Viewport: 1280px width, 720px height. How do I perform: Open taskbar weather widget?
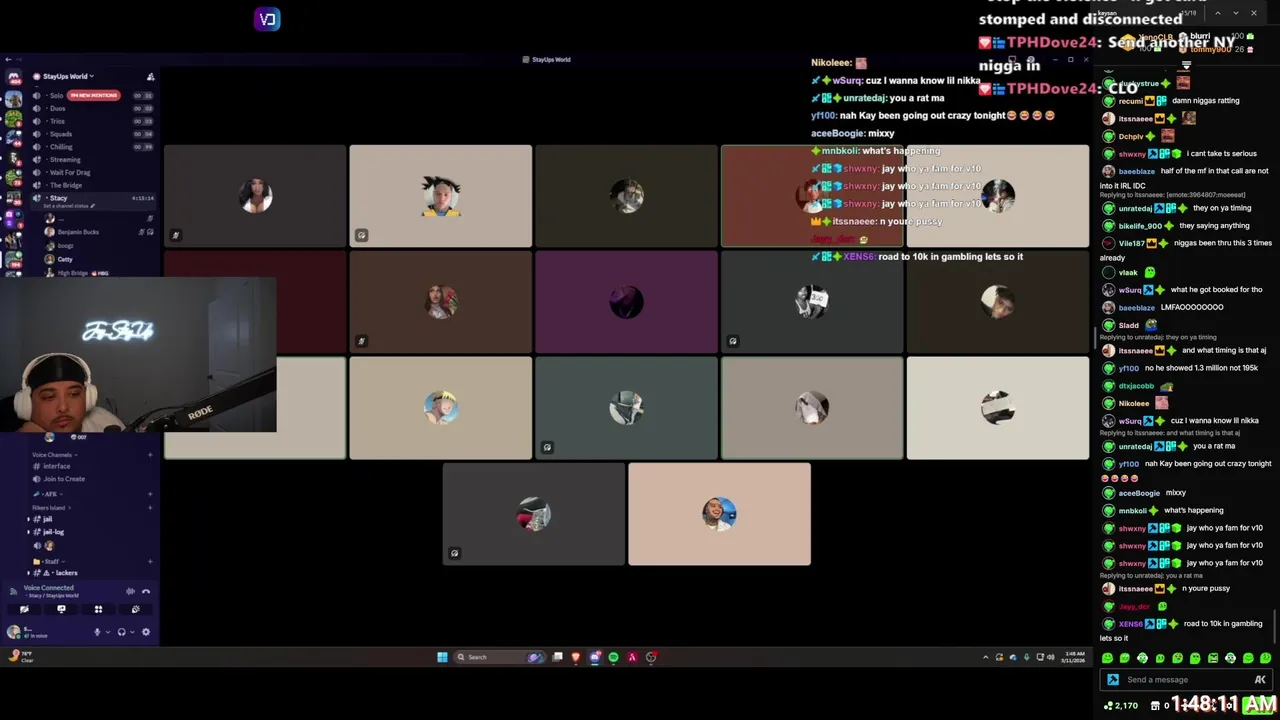pos(20,657)
